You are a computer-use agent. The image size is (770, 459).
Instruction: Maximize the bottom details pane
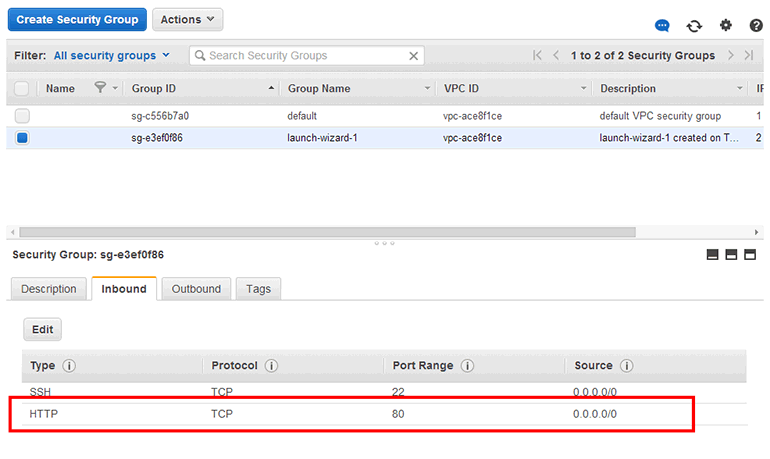point(750,255)
